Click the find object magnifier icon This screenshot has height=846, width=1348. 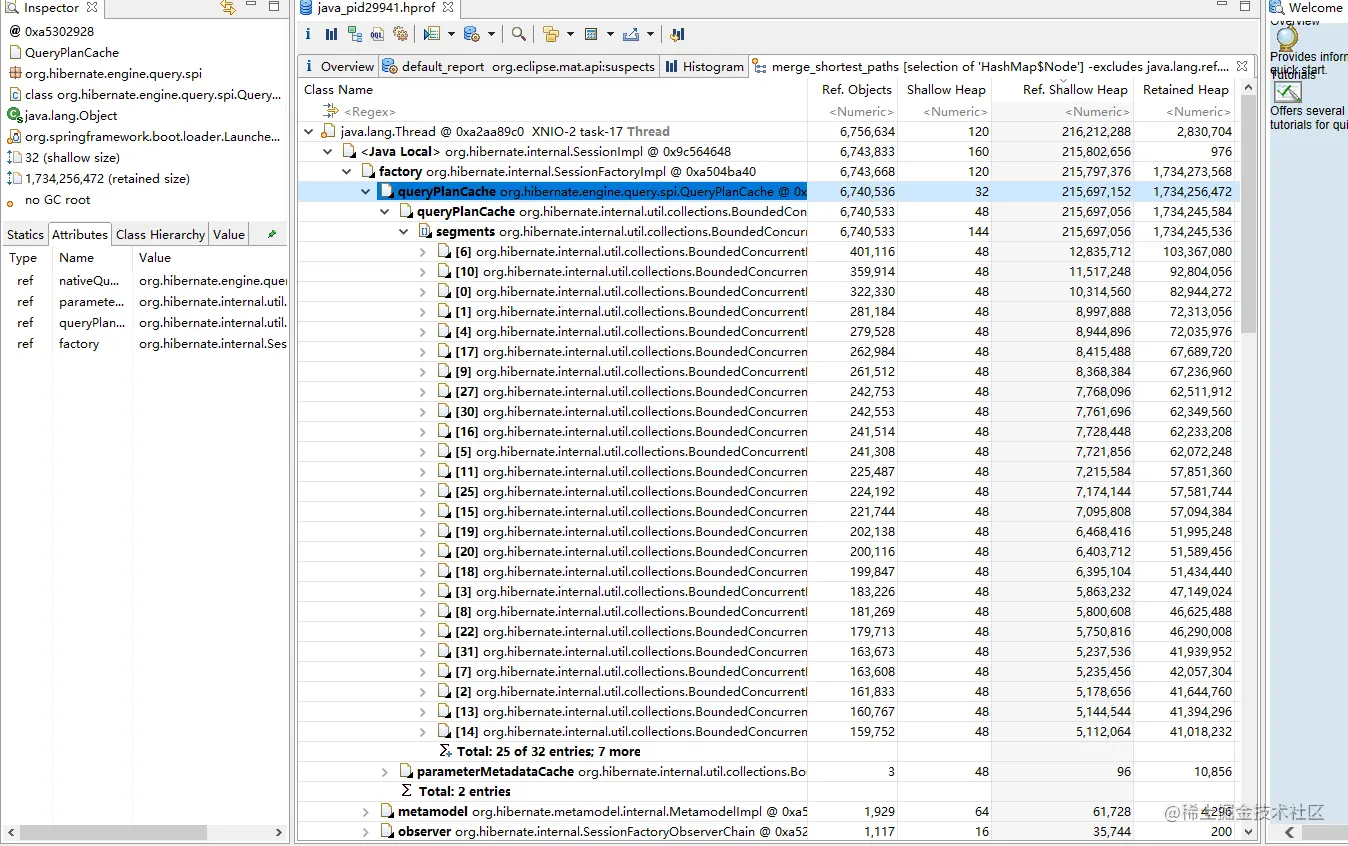click(518, 34)
